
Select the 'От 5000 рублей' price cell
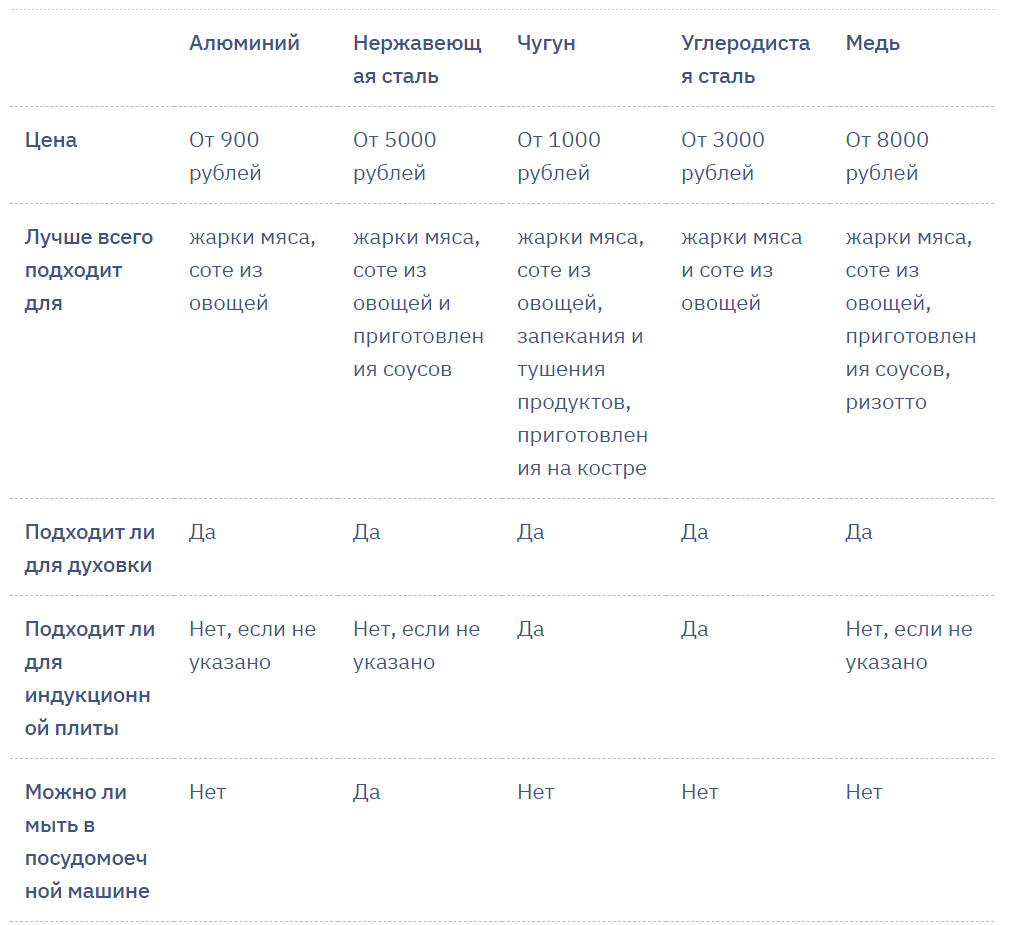point(394,156)
